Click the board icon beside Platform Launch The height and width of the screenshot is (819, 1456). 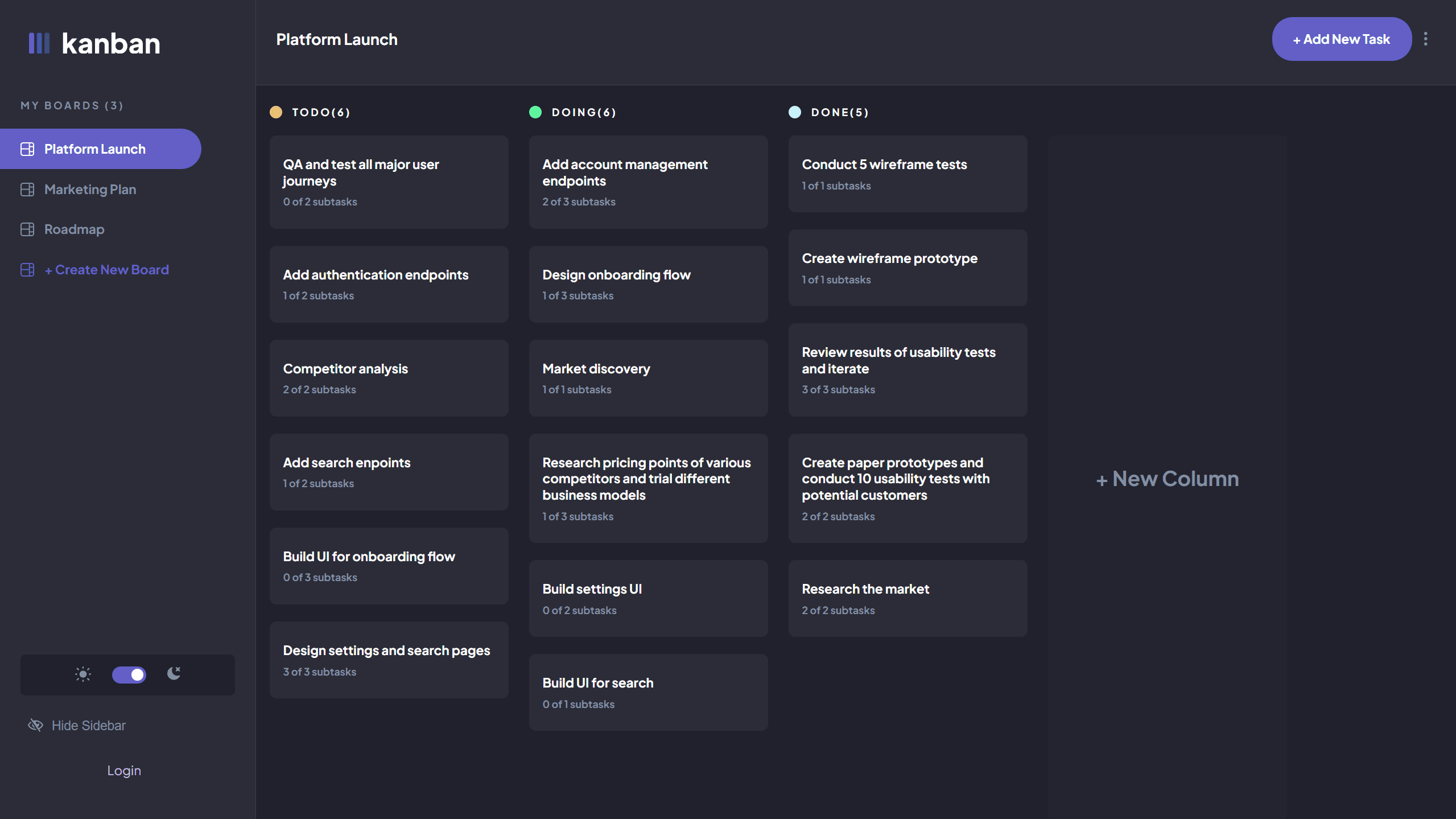(27, 149)
